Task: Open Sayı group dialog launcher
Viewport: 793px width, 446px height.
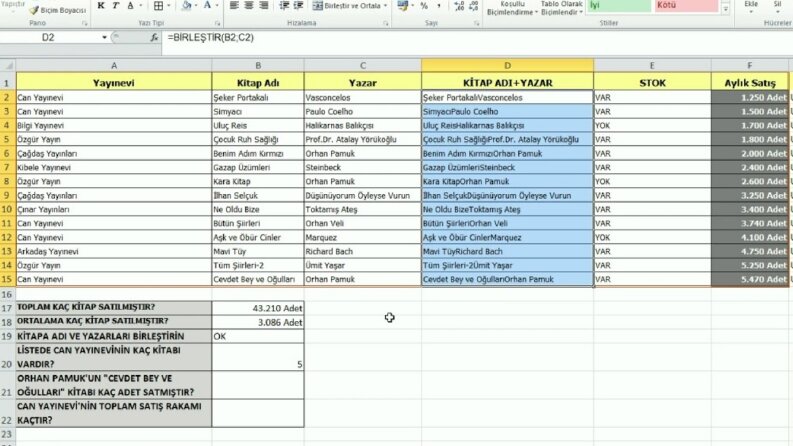Action: pos(476,23)
